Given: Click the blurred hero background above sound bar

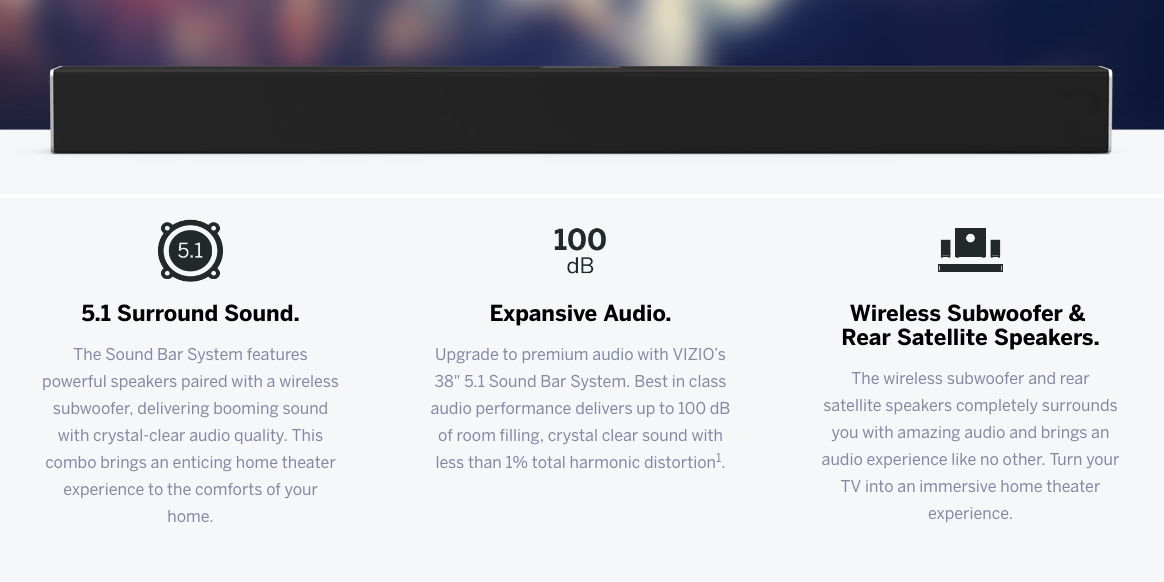Looking at the screenshot, I should [580, 30].
